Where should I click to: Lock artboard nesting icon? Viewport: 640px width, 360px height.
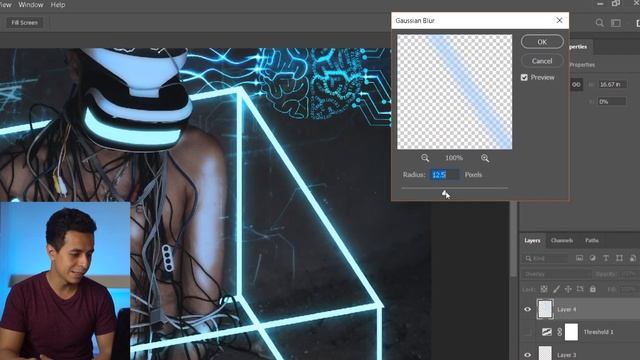(580, 289)
